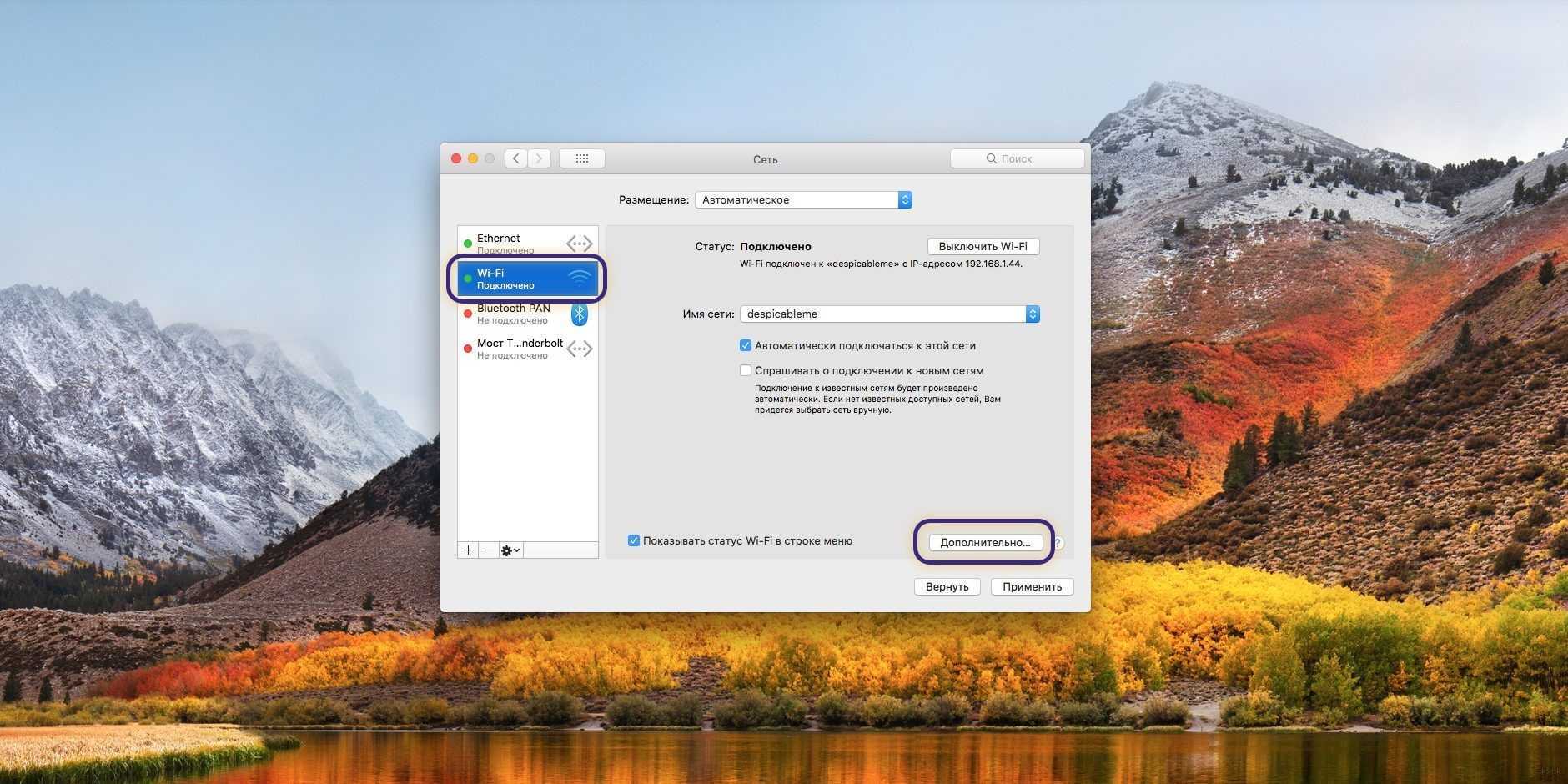Click the back navigation arrow
The width and height of the screenshot is (1568, 784).
(x=516, y=158)
